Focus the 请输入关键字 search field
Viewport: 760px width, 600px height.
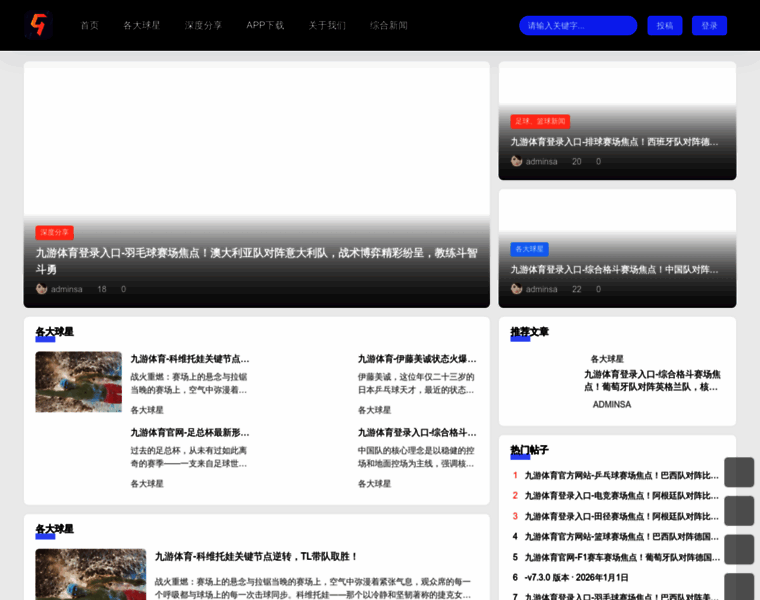click(578, 26)
